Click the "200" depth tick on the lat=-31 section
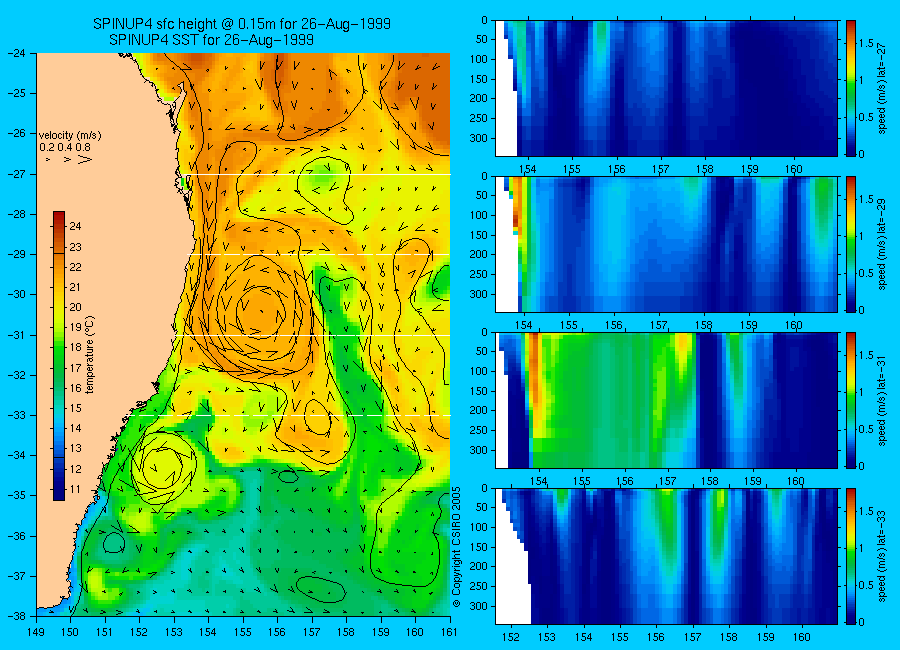Viewport: 900px width, 650px height. tap(478, 411)
